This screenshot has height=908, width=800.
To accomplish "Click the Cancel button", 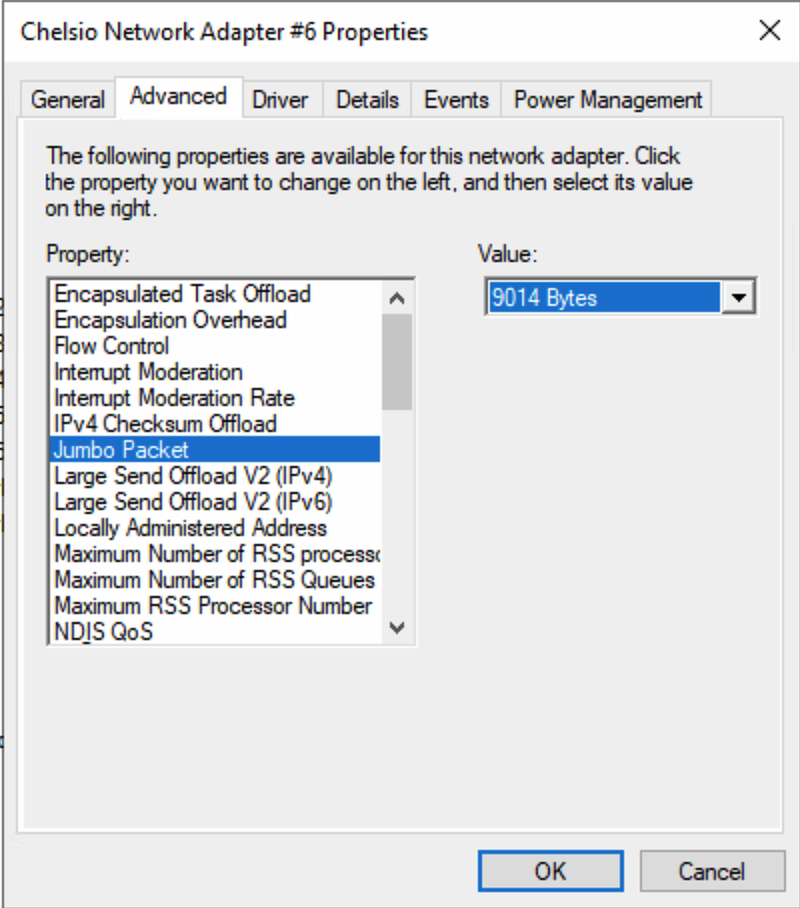I will coord(712,870).
